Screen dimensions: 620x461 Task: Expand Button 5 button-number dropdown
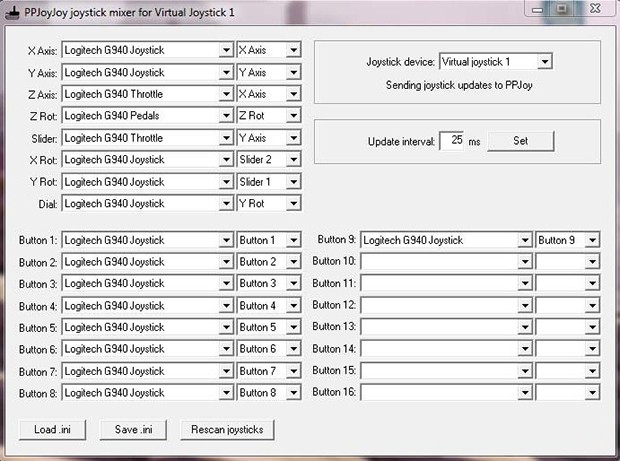pyautogui.click(x=292, y=328)
